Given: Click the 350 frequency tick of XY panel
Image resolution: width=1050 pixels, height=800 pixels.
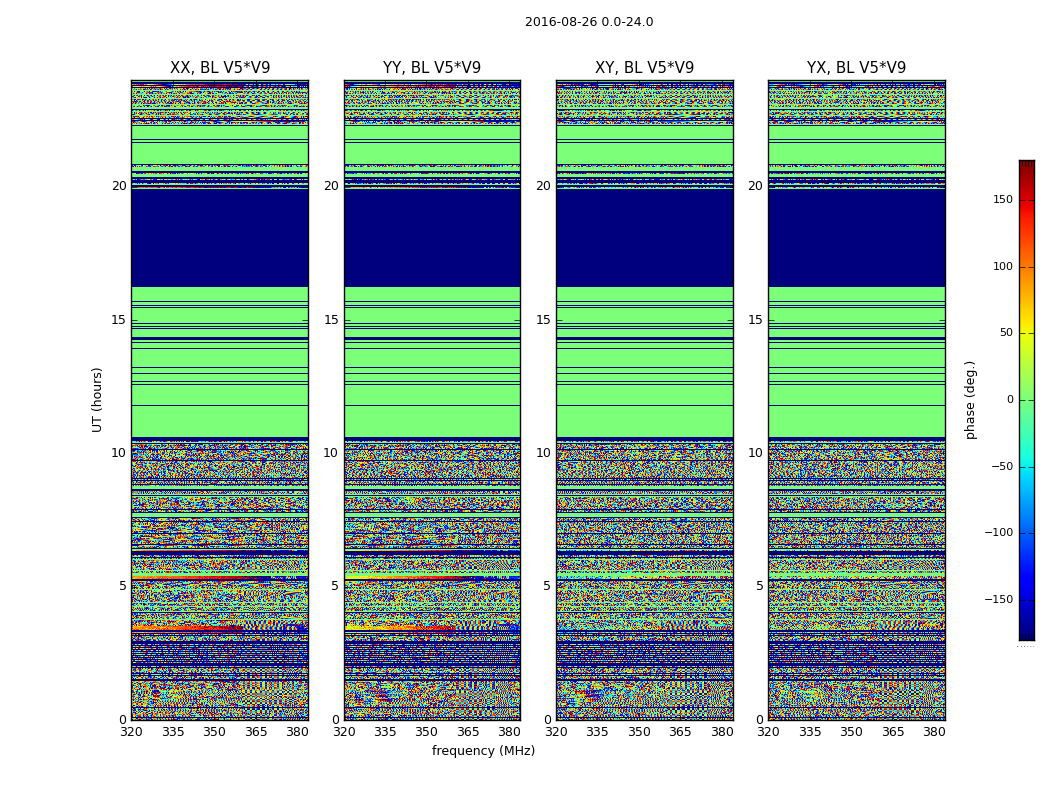Looking at the screenshot, I should [x=639, y=732].
